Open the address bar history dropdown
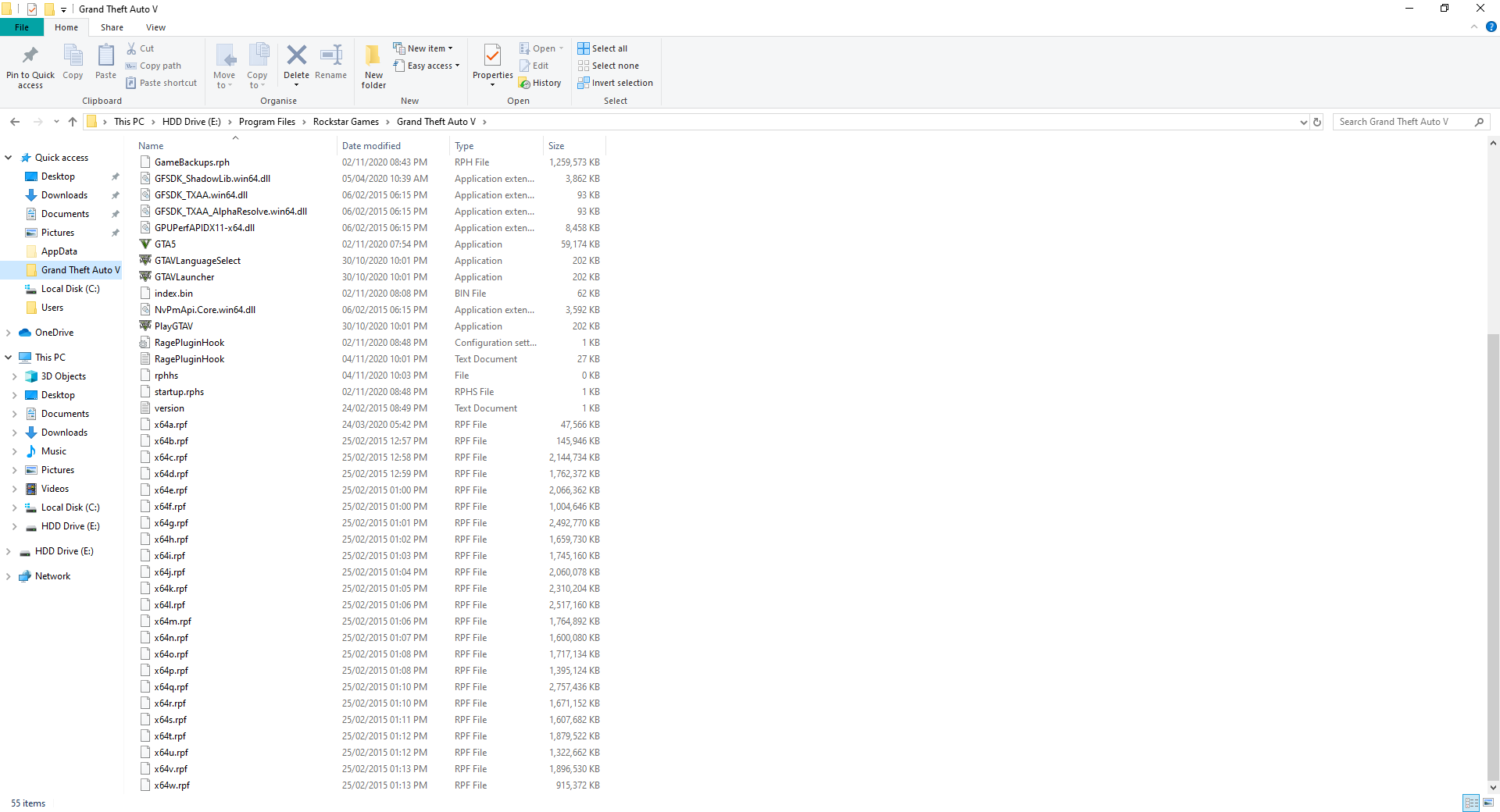The width and height of the screenshot is (1500, 812). coord(1303,122)
